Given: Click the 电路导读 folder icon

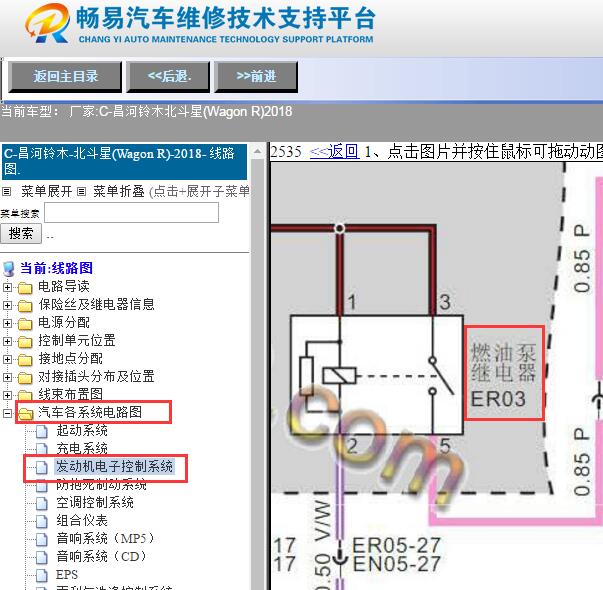Looking at the screenshot, I should click(x=25, y=287).
